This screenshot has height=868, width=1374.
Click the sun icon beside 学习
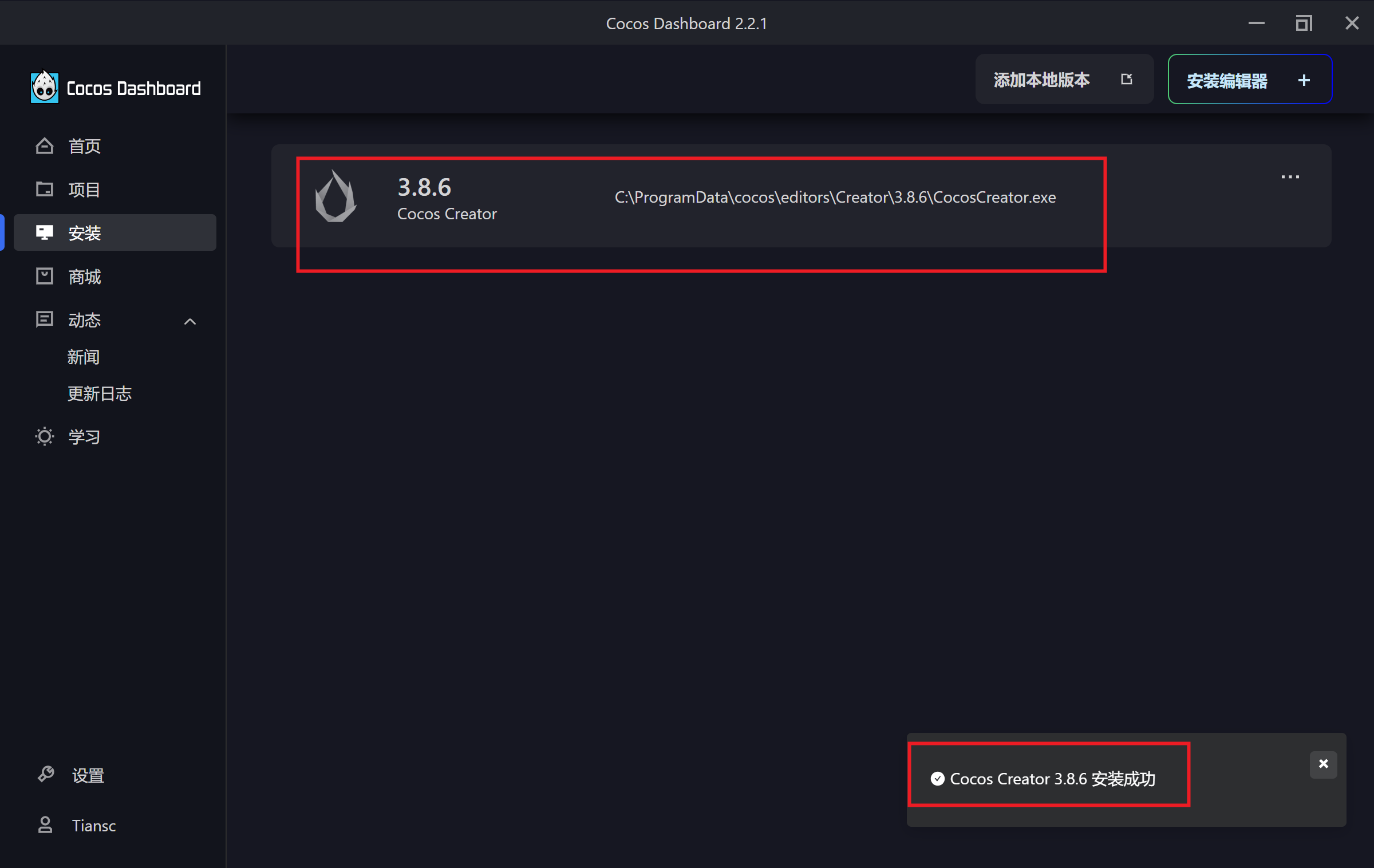click(45, 436)
